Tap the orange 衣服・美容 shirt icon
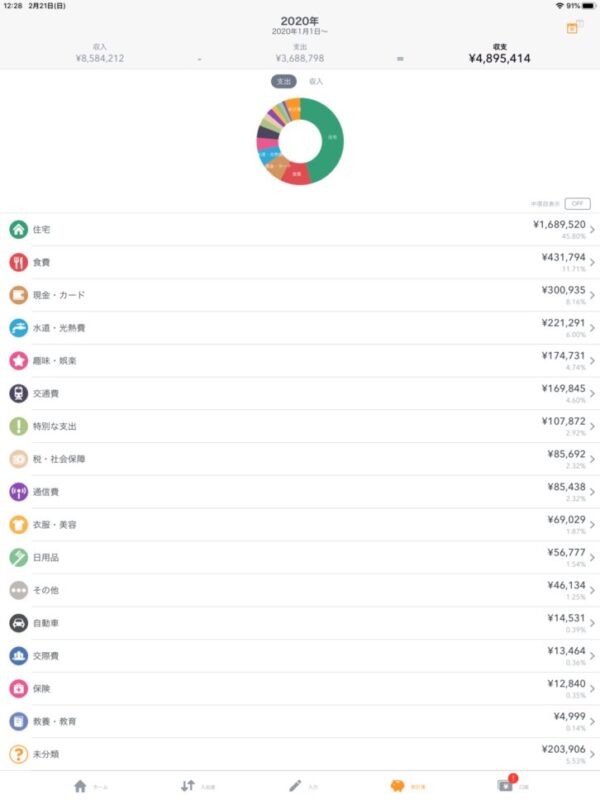600x800 pixels. (x=19, y=524)
